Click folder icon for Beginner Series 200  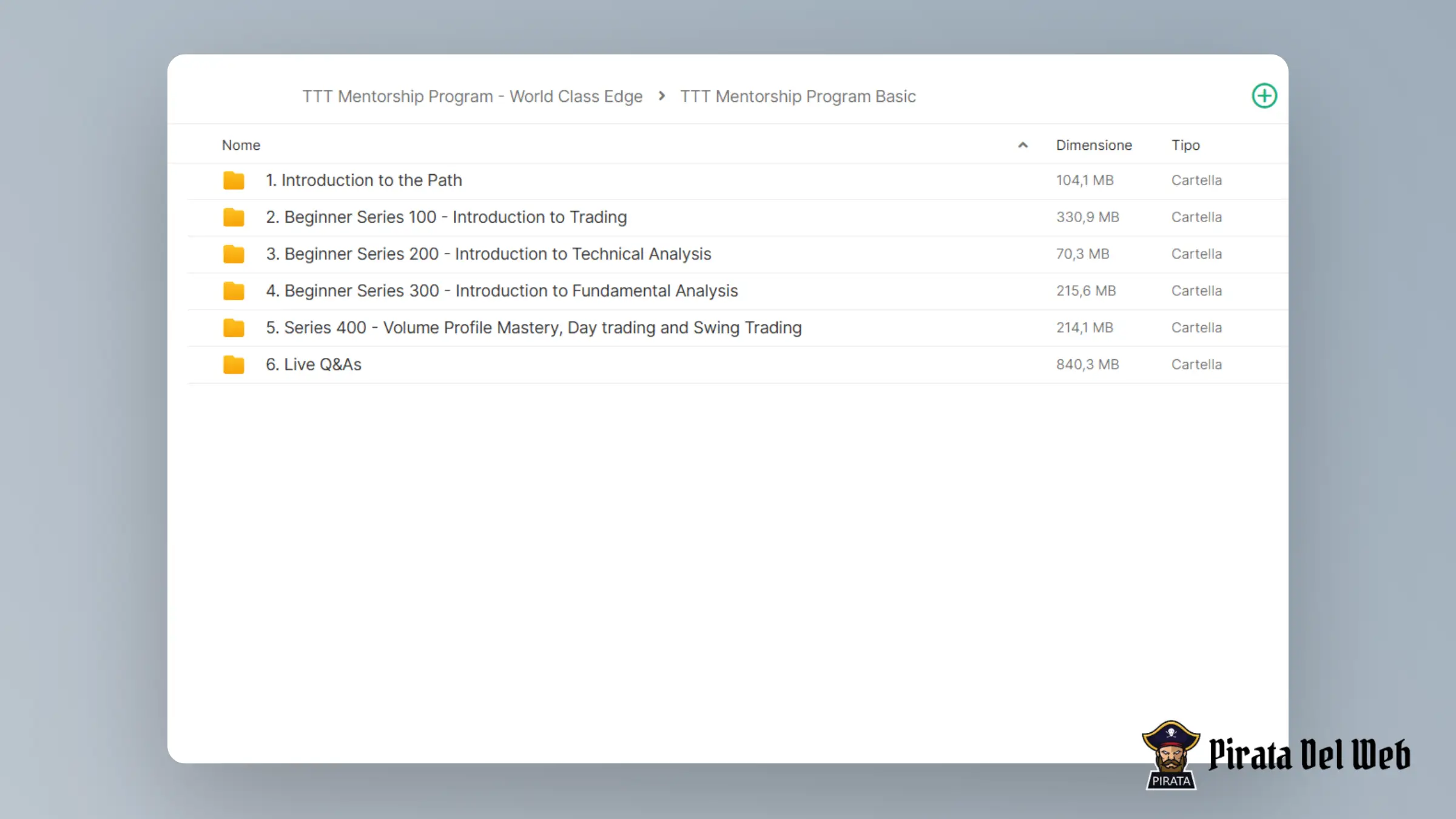point(234,254)
